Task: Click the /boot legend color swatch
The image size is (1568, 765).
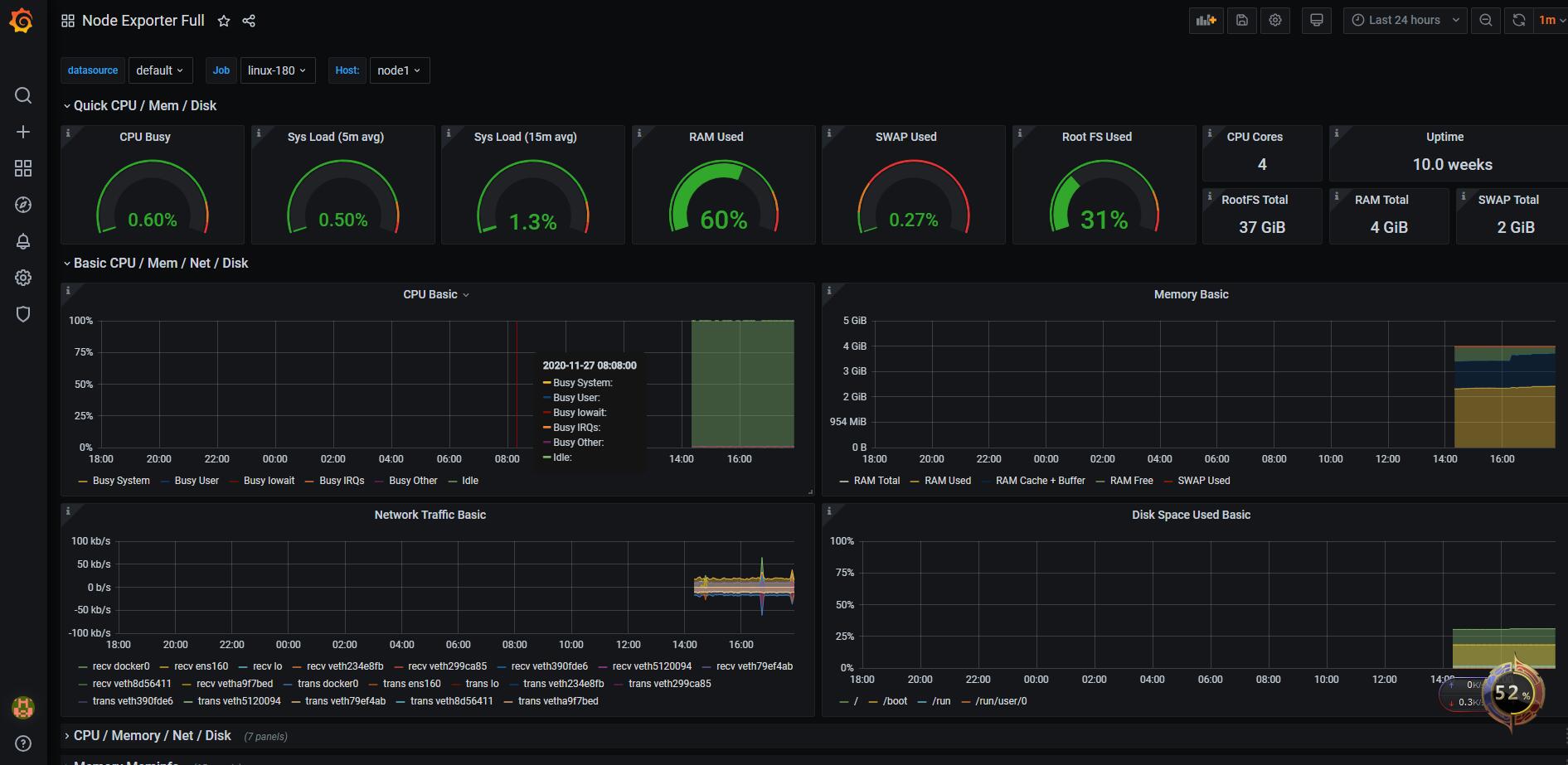Action: tap(873, 702)
